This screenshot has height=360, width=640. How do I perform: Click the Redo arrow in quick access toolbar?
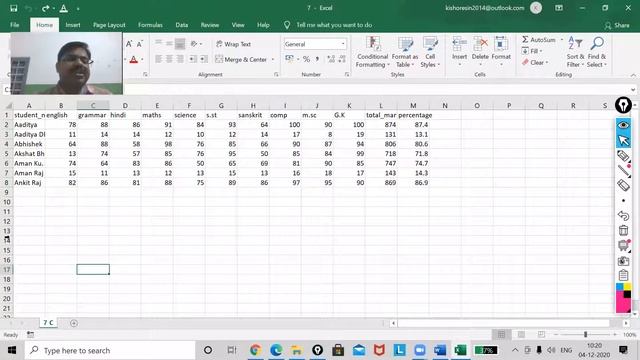click(45, 8)
